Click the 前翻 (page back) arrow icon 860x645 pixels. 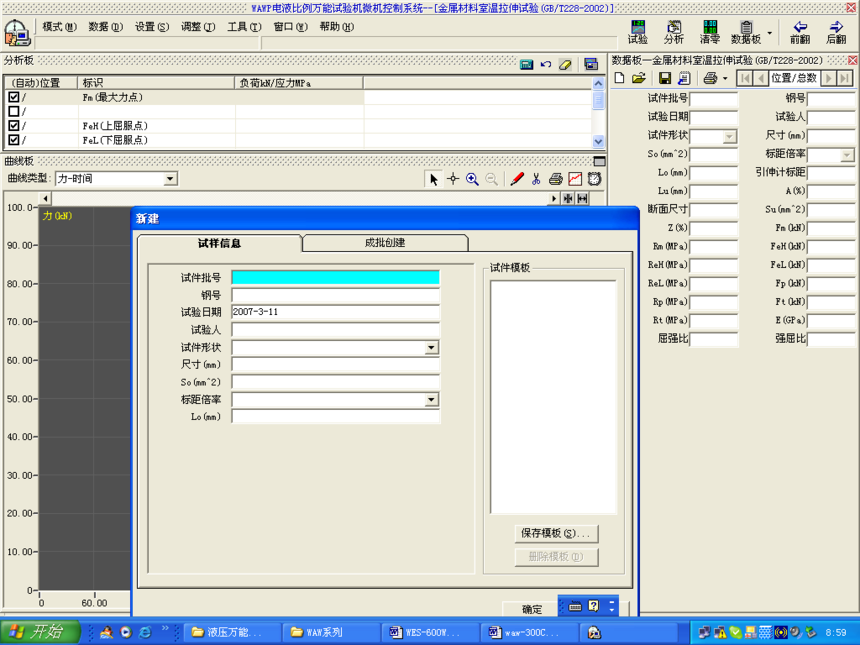[x=799, y=32]
